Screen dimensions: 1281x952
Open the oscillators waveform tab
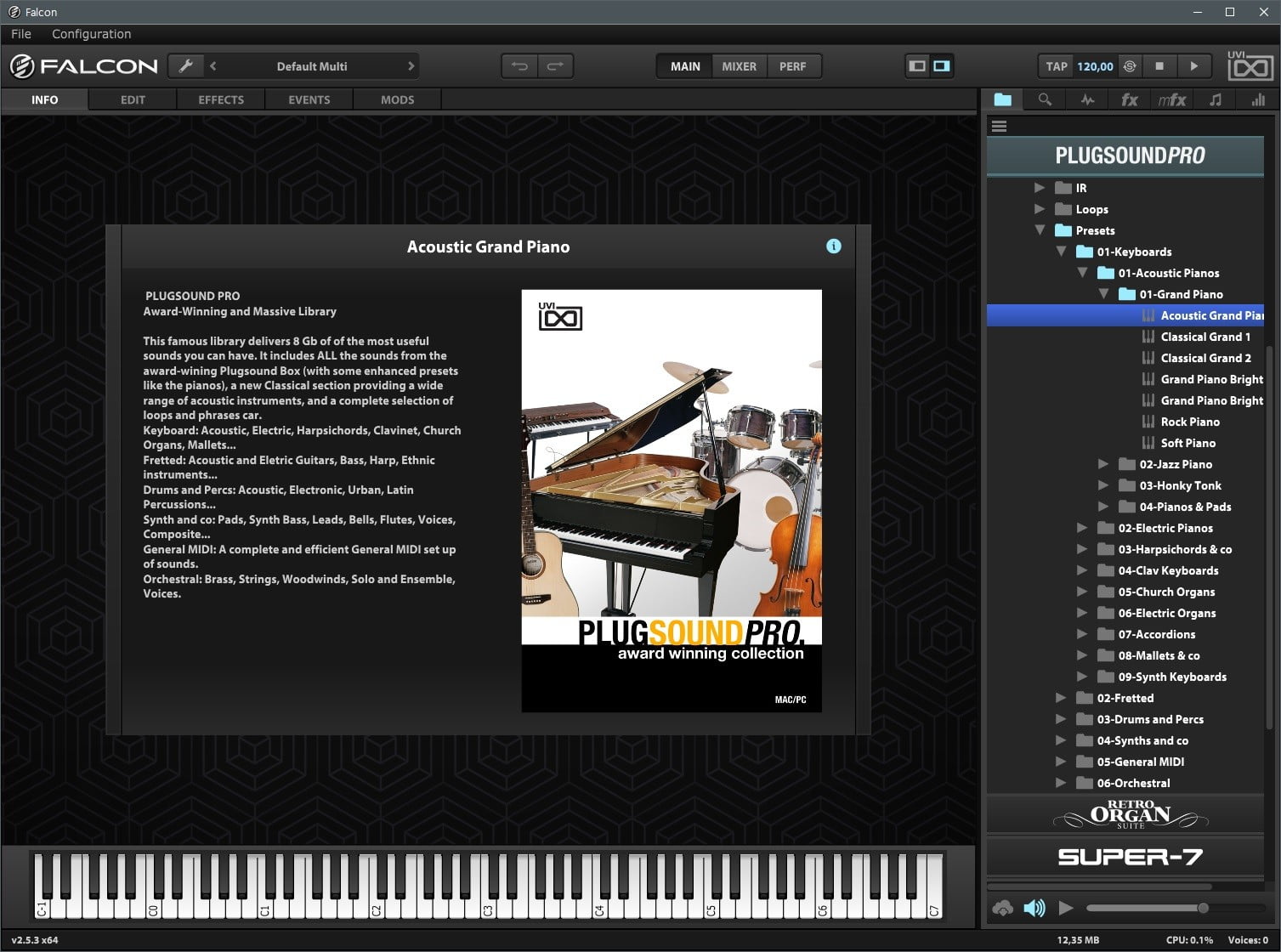click(x=1087, y=99)
